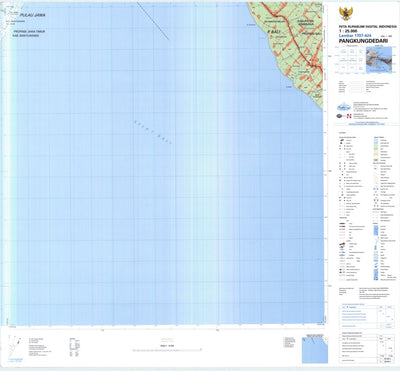
Task: Click the 'SELAT BALI' sea label
Action: tap(153, 132)
